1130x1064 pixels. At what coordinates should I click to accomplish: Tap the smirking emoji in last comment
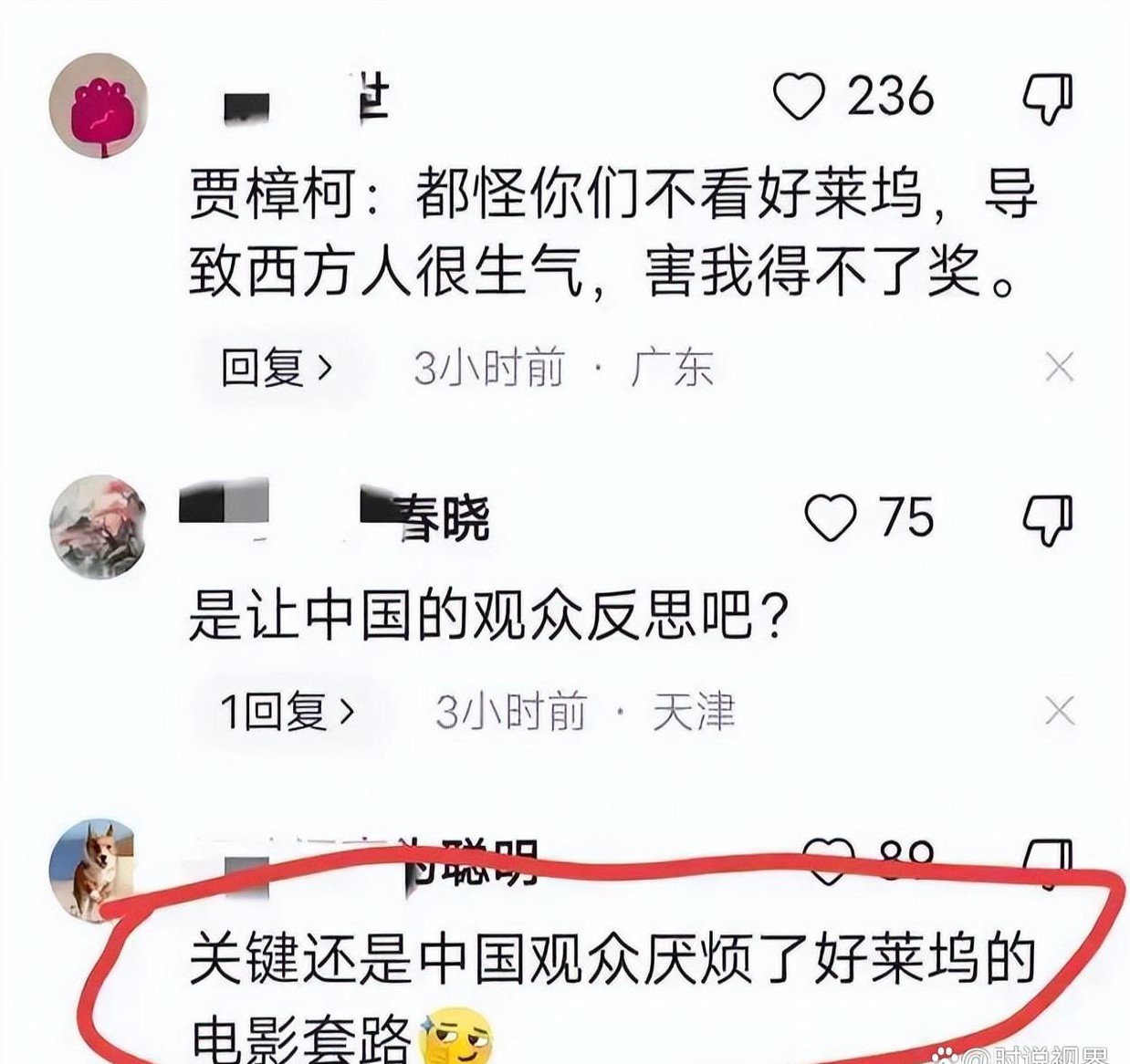pyautogui.click(x=455, y=1038)
